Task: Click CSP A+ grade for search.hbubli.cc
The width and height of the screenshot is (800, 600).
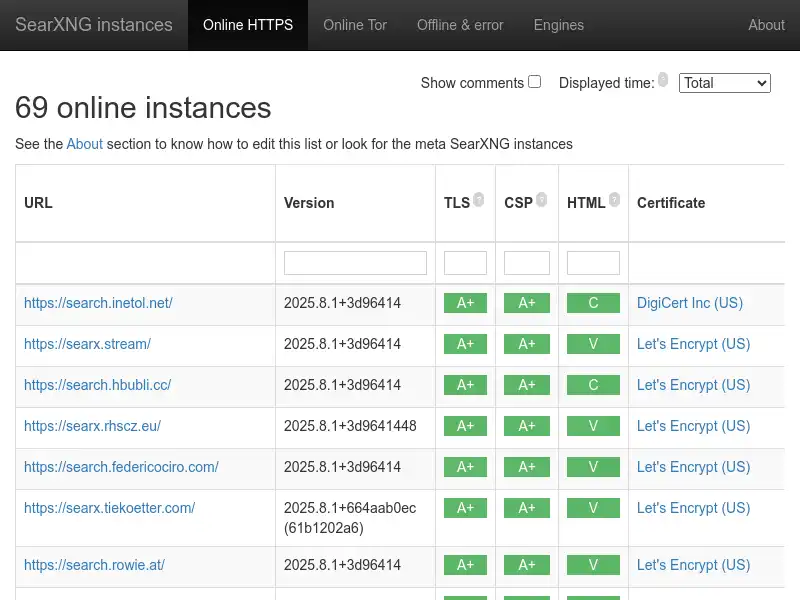Action: (x=527, y=385)
